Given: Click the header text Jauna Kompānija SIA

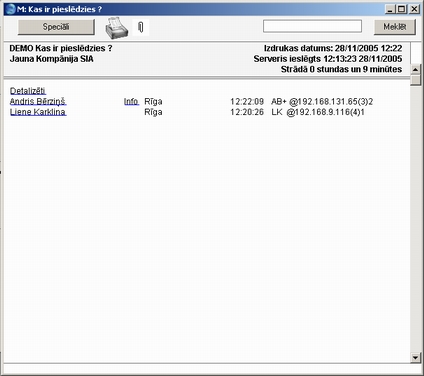Looking at the screenshot, I should (x=52, y=59).
